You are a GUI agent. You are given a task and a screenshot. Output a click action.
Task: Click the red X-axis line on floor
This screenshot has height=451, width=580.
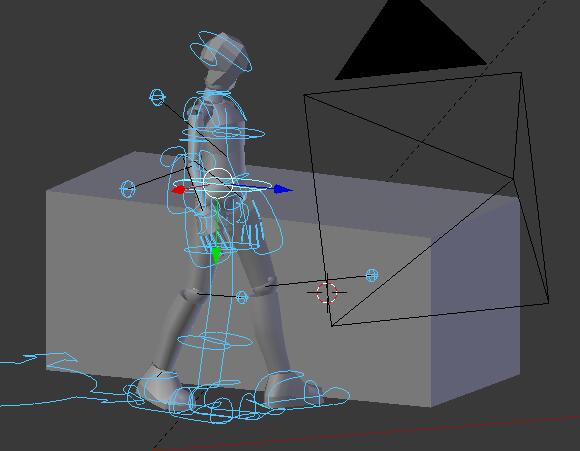(366, 433)
